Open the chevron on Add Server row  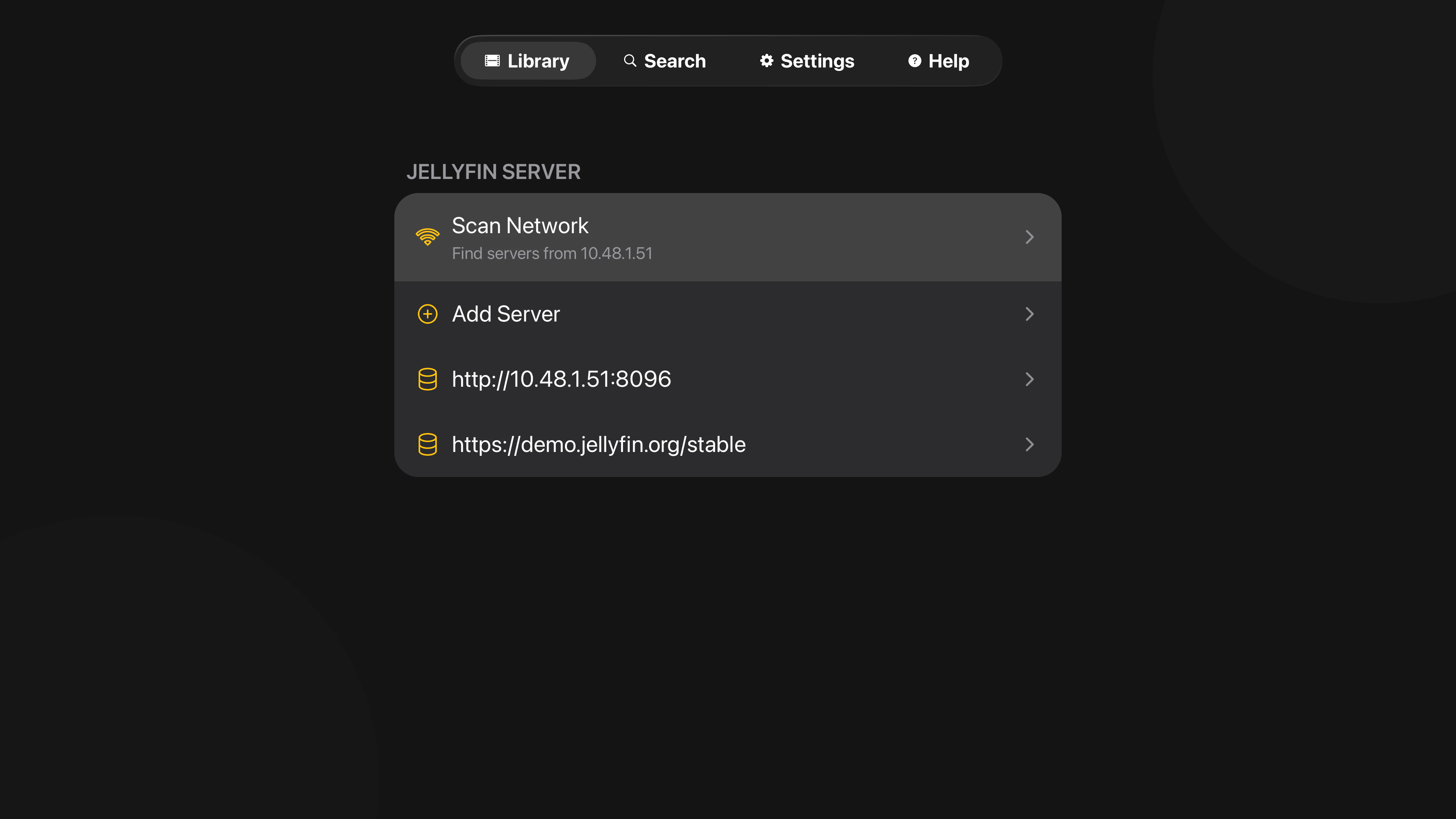(1029, 314)
